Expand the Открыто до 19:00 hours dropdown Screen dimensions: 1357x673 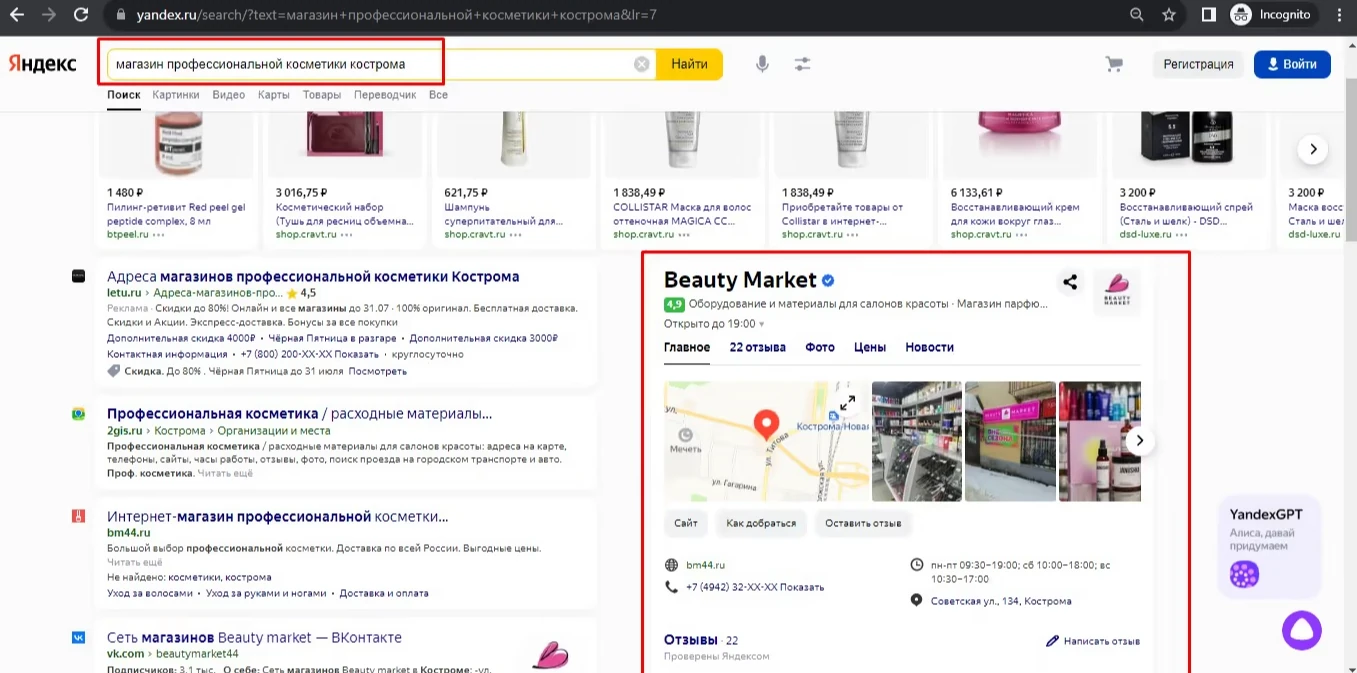tap(714, 324)
